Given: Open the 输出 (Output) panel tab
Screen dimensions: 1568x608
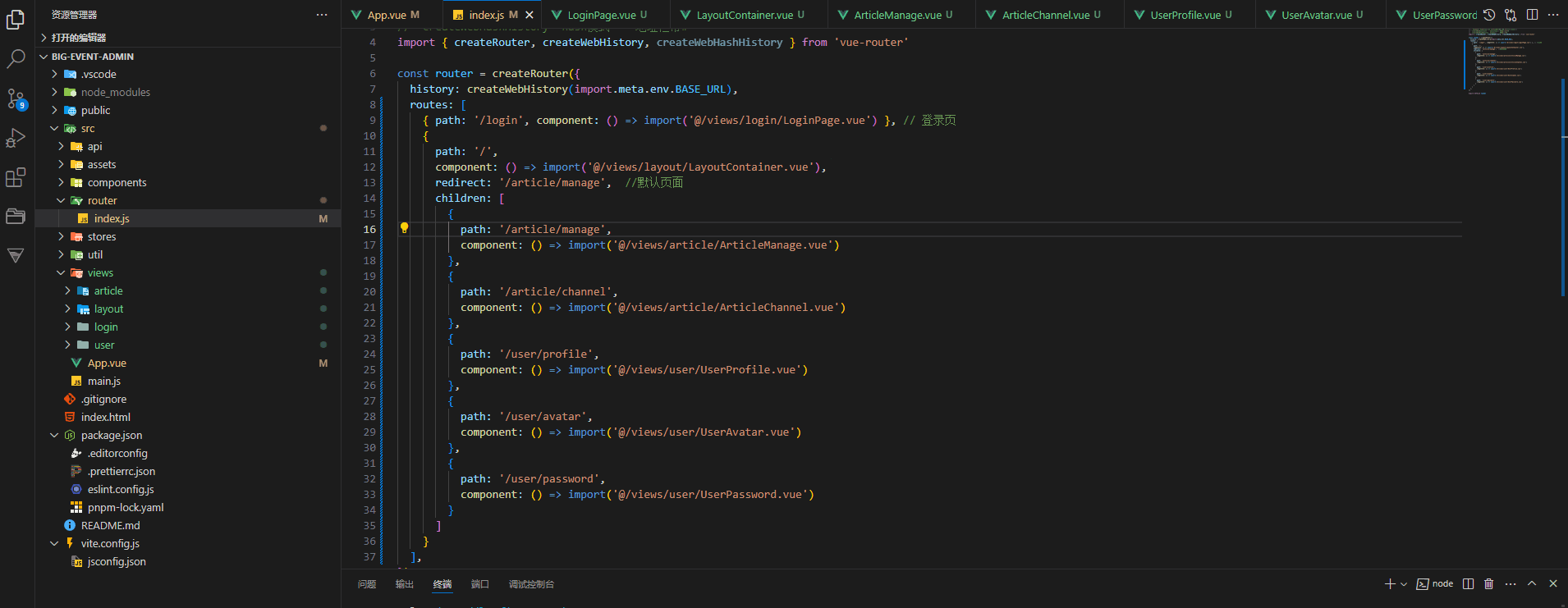Looking at the screenshot, I should [x=405, y=584].
